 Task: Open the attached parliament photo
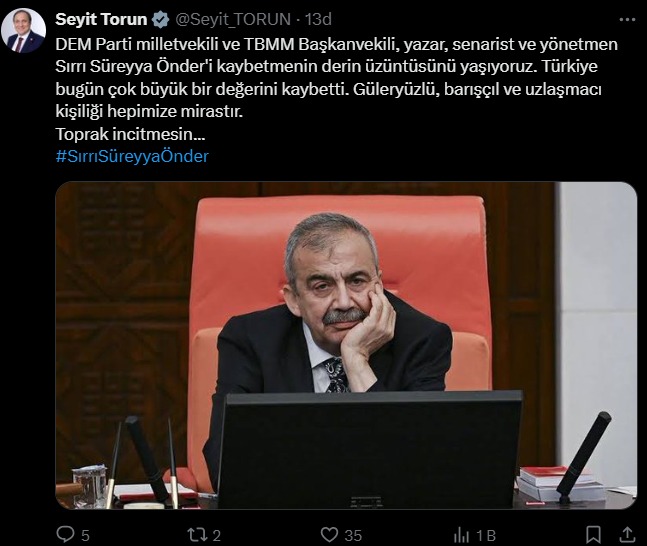pyautogui.click(x=346, y=345)
